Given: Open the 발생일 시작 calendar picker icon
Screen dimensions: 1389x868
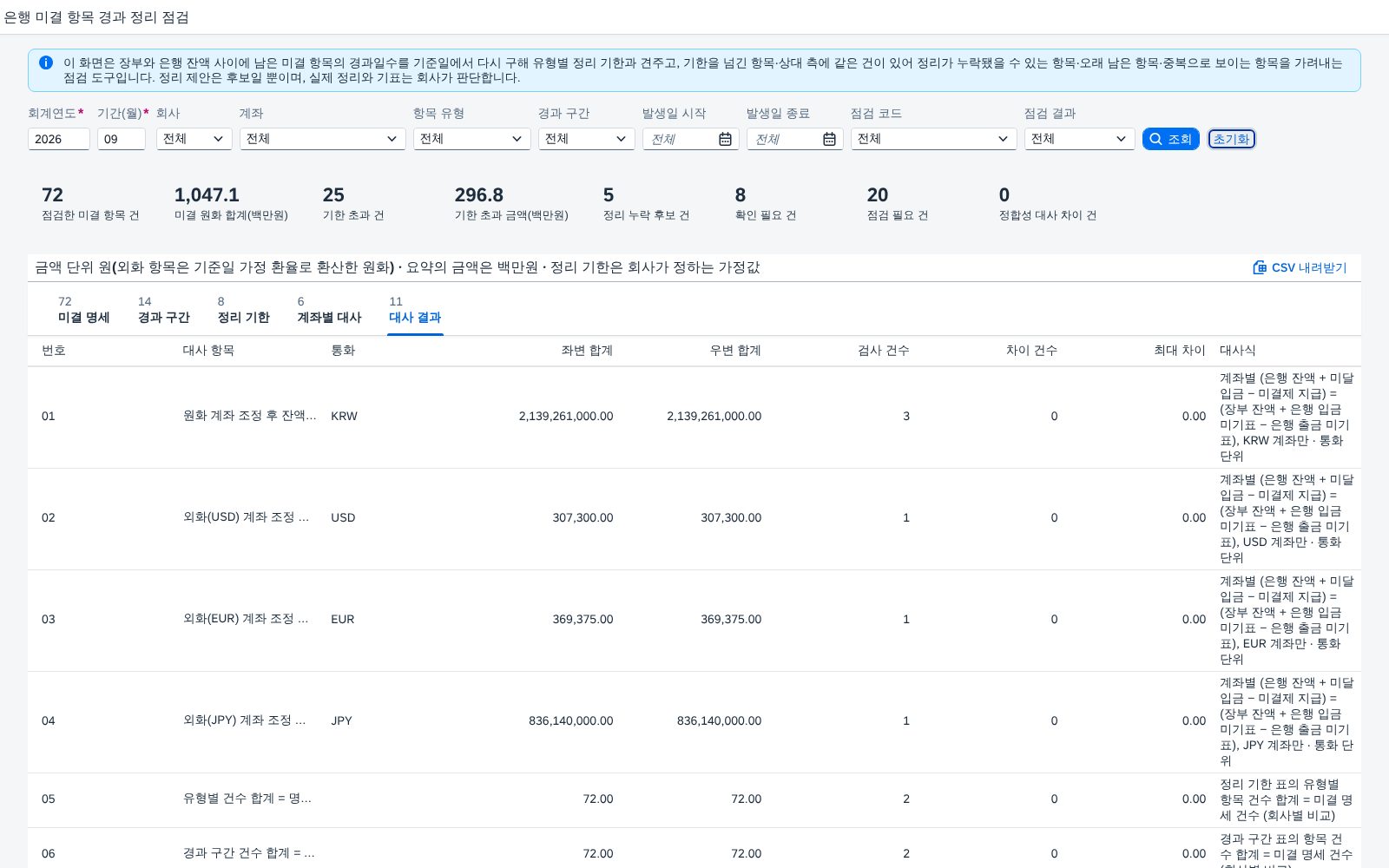Looking at the screenshot, I should coord(725,139).
